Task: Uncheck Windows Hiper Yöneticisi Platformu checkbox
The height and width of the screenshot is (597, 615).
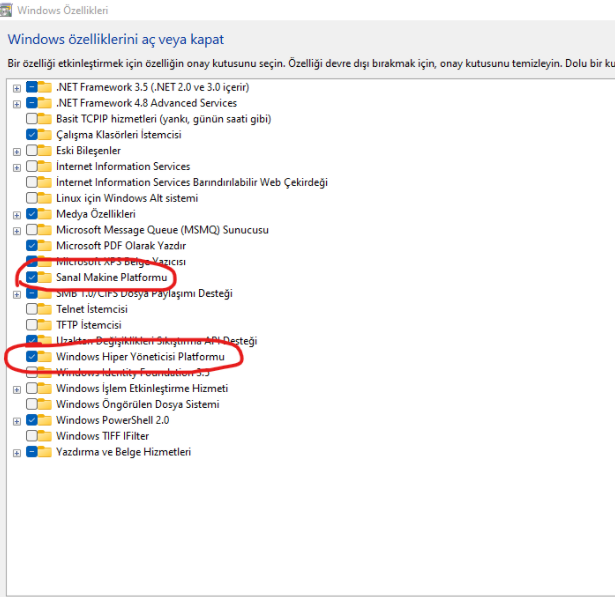Action: [32, 357]
